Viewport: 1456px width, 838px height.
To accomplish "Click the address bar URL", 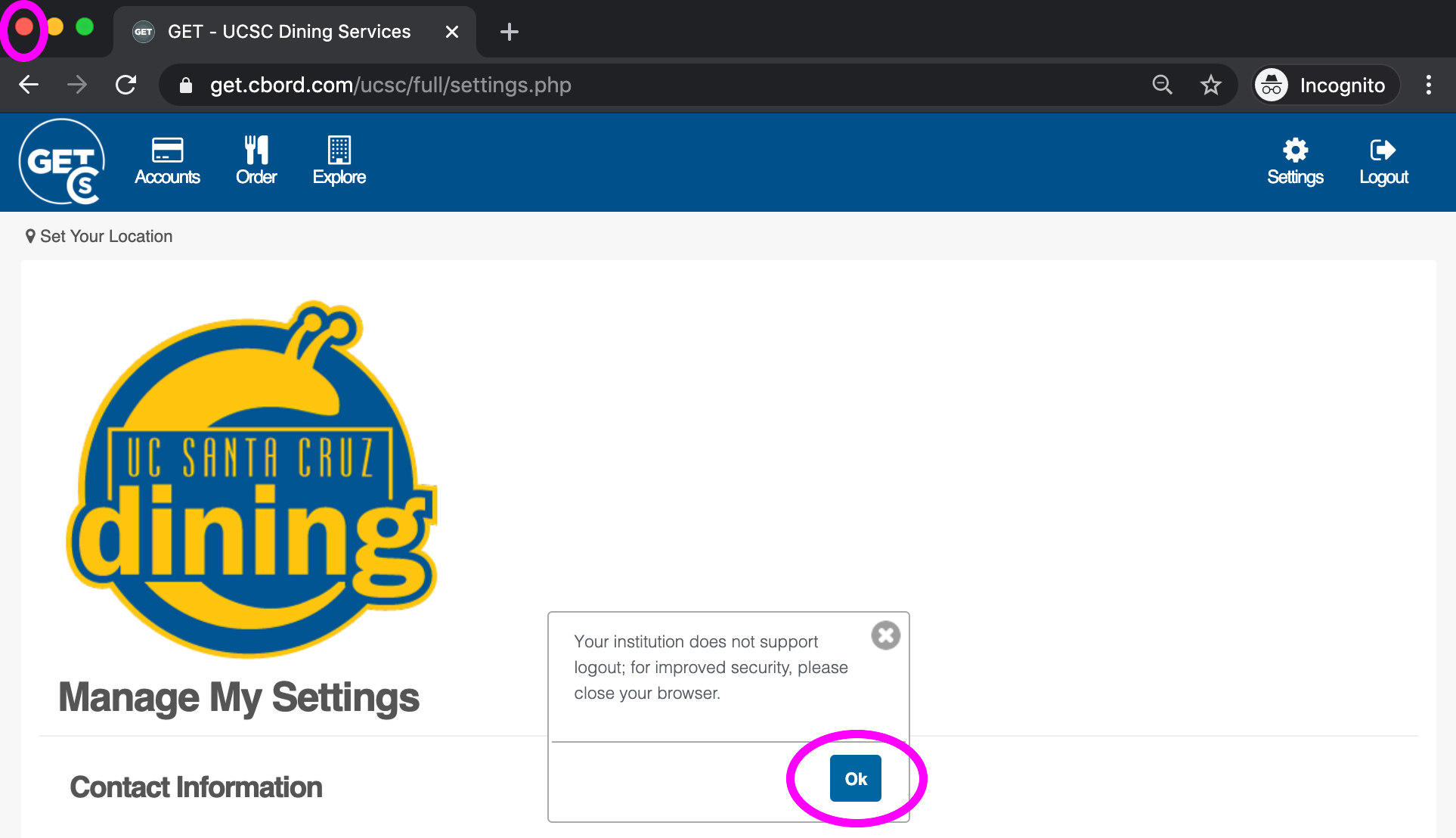I will 391,85.
